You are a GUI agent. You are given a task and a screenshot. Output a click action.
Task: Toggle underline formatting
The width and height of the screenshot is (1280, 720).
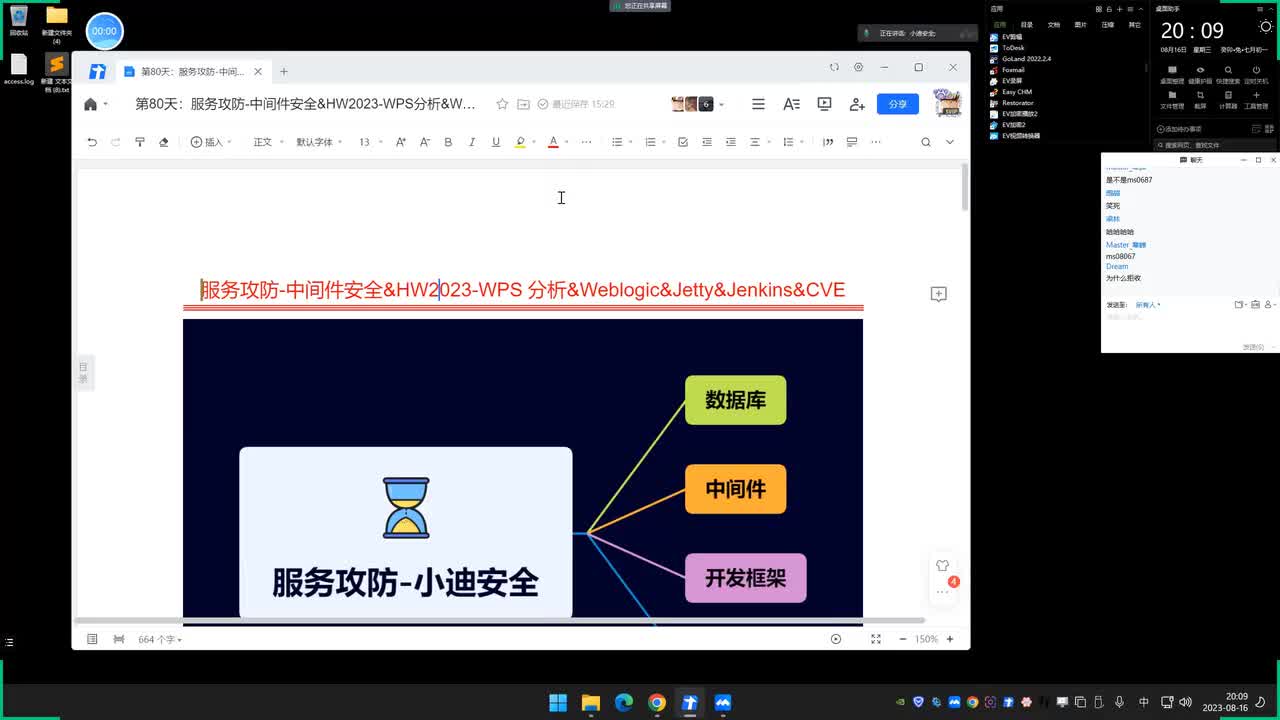coord(496,142)
